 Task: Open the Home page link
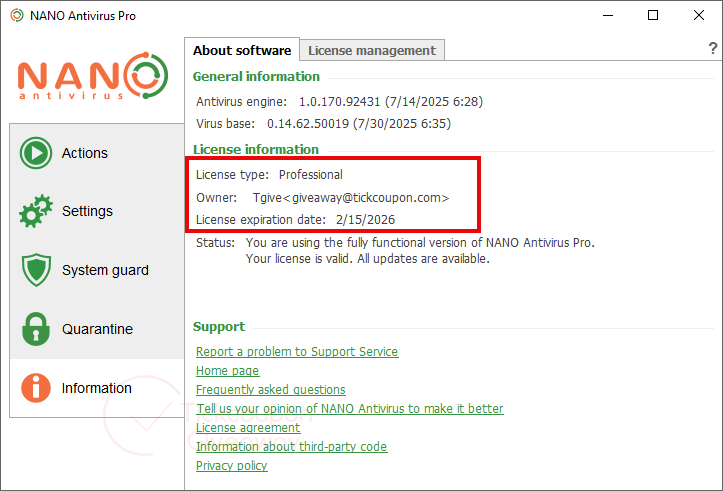pos(227,371)
